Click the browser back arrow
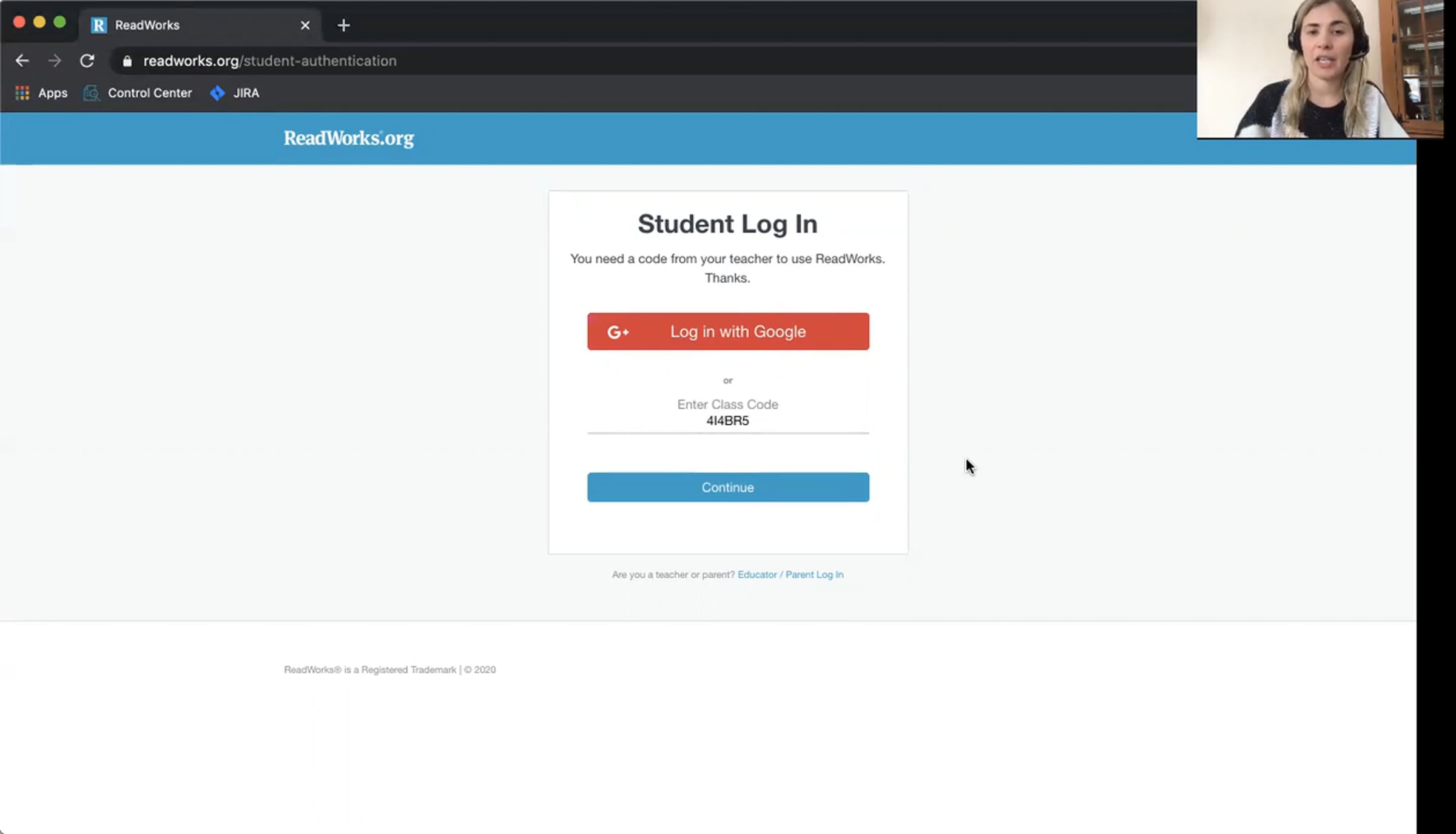 click(x=22, y=61)
